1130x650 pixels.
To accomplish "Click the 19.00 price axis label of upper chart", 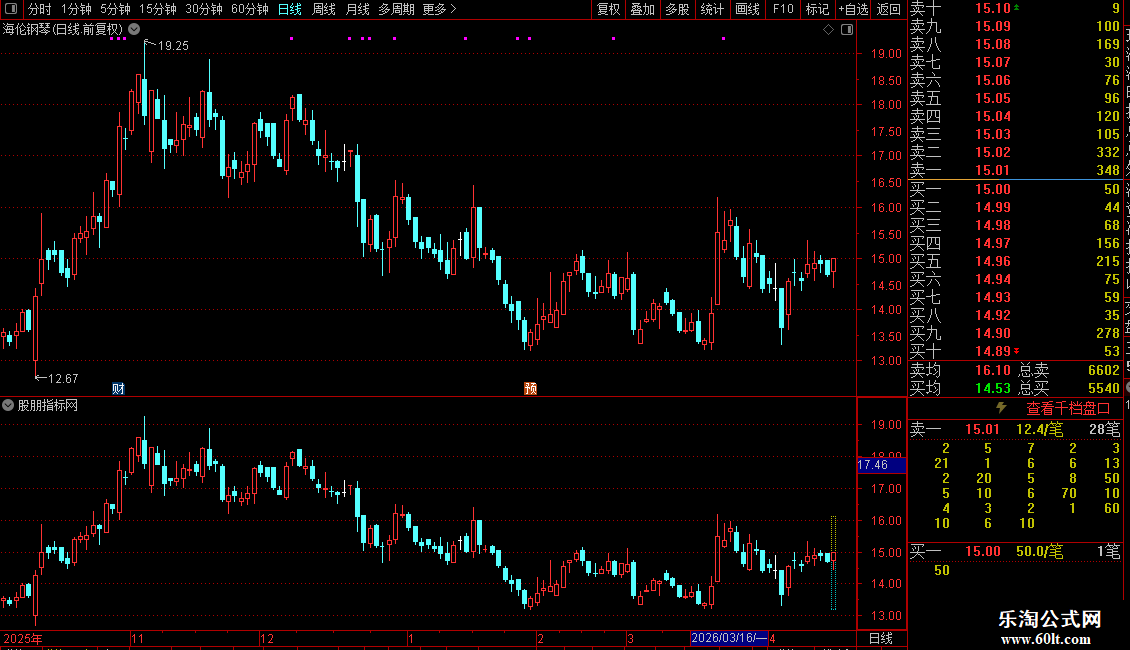I will coord(886,53).
